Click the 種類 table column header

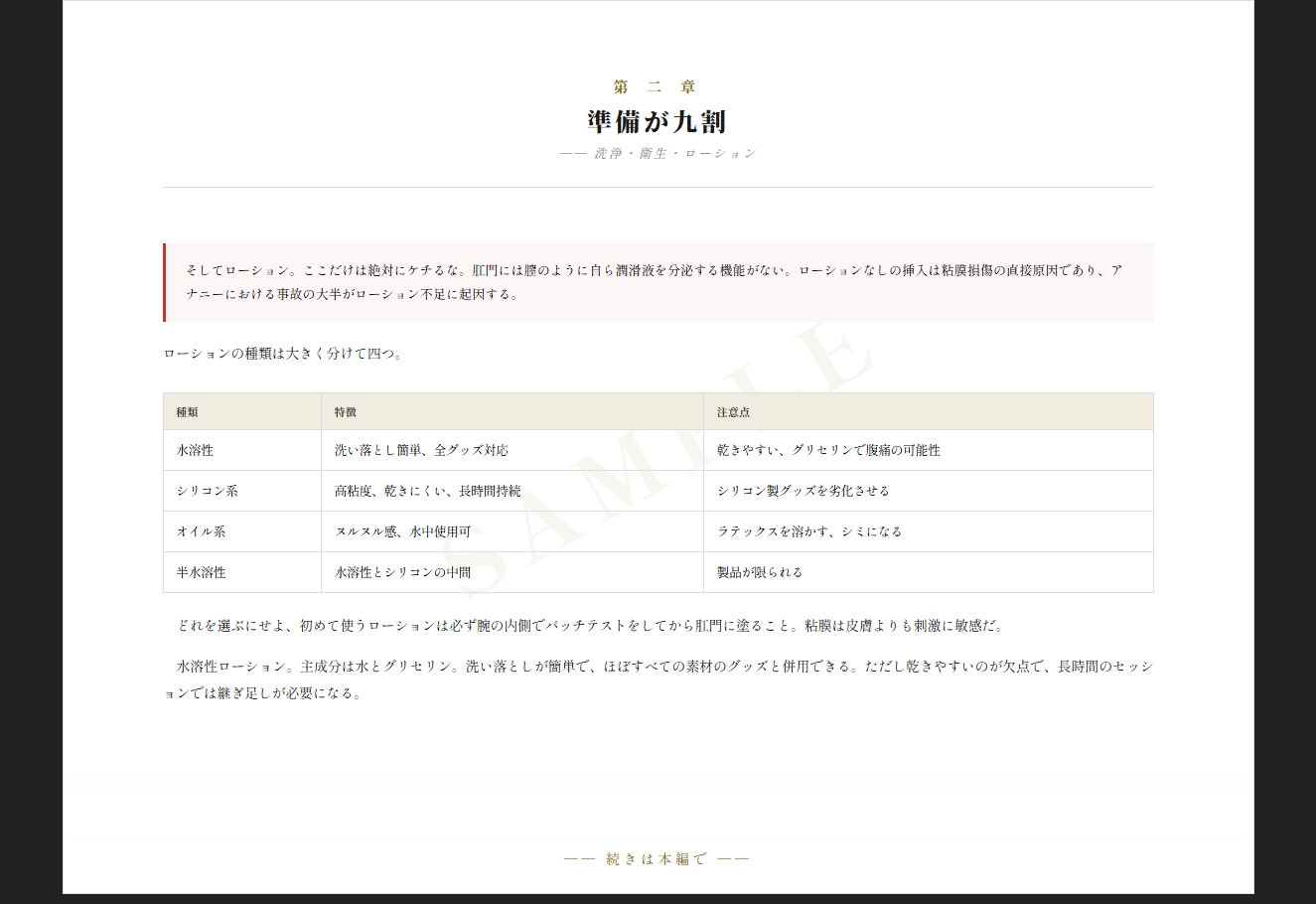click(188, 411)
